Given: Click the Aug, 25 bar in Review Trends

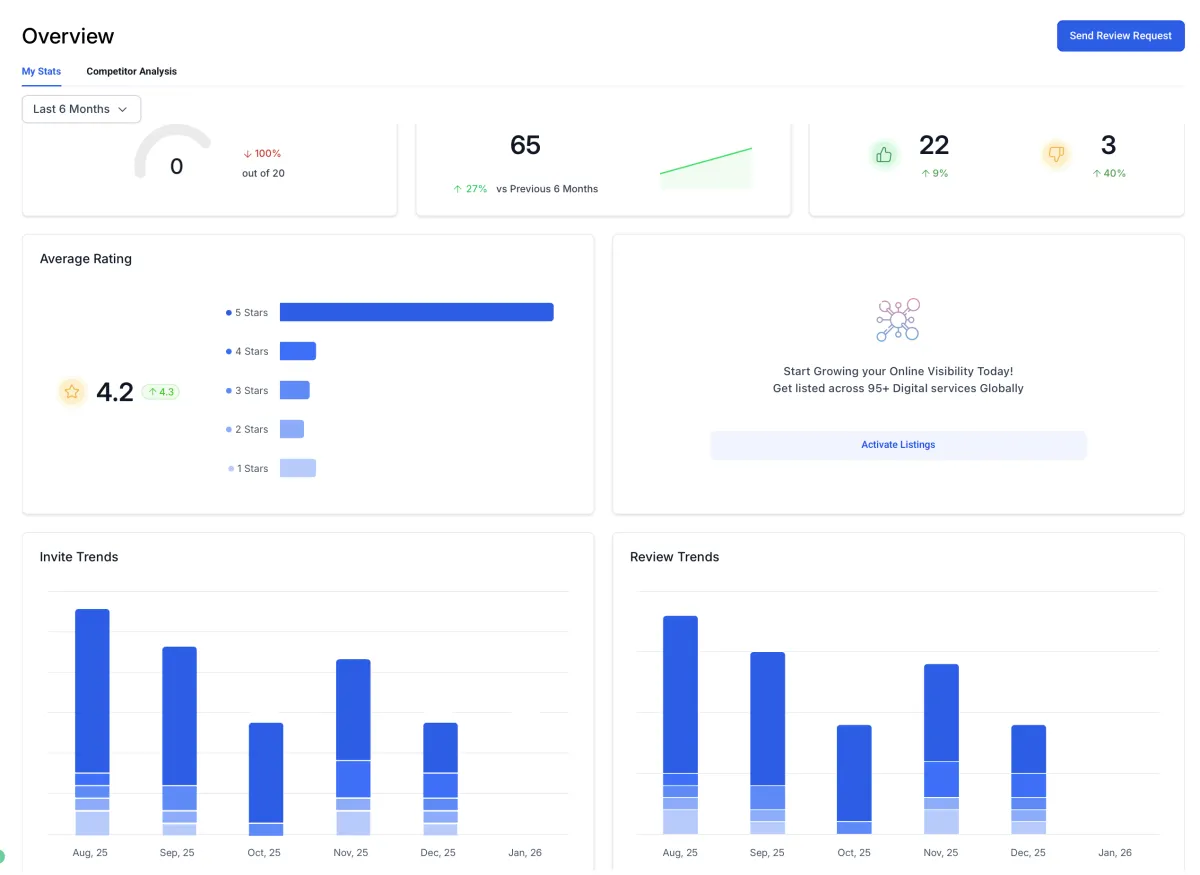Looking at the screenshot, I should pyautogui.click(x=680, y=725).
